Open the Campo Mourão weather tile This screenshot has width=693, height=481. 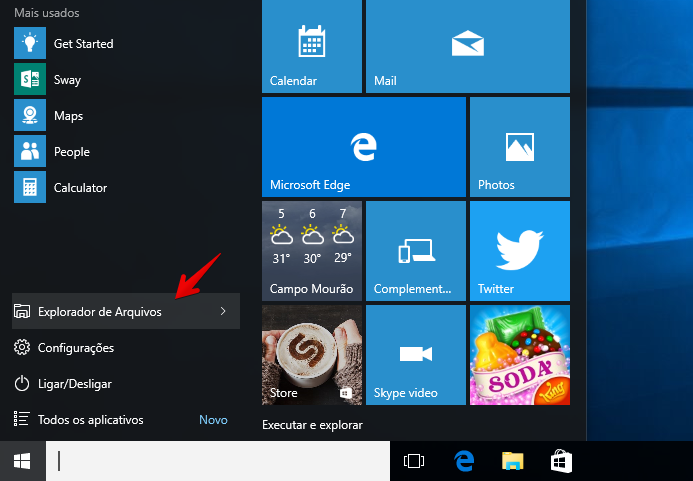(312, 251)
